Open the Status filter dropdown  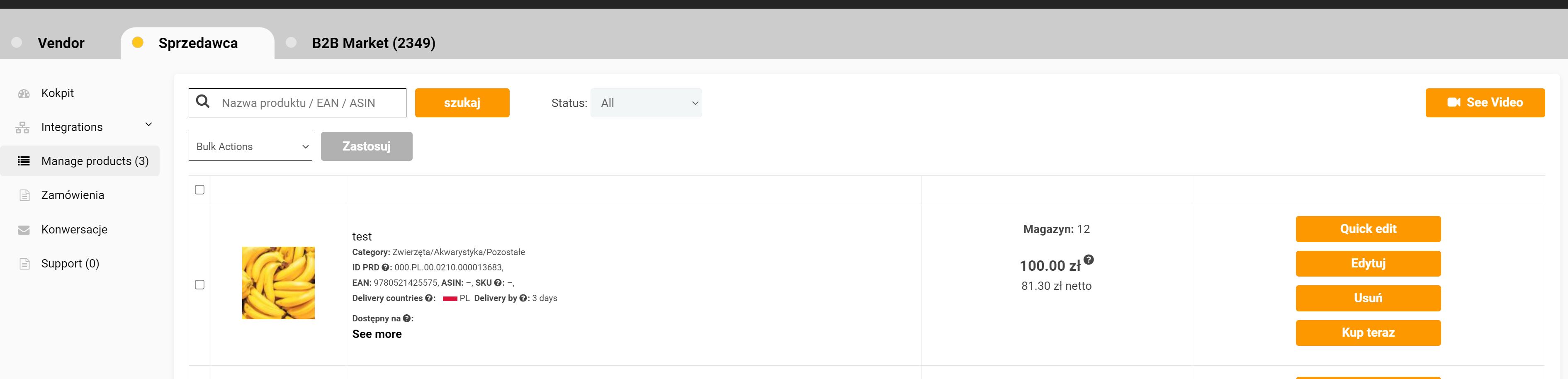[646, 103]
